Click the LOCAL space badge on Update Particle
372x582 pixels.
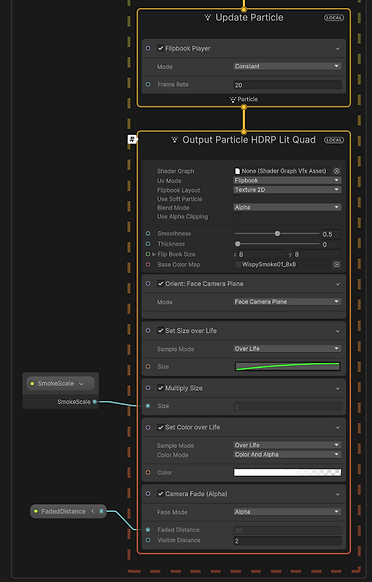(x=334, y=18)
